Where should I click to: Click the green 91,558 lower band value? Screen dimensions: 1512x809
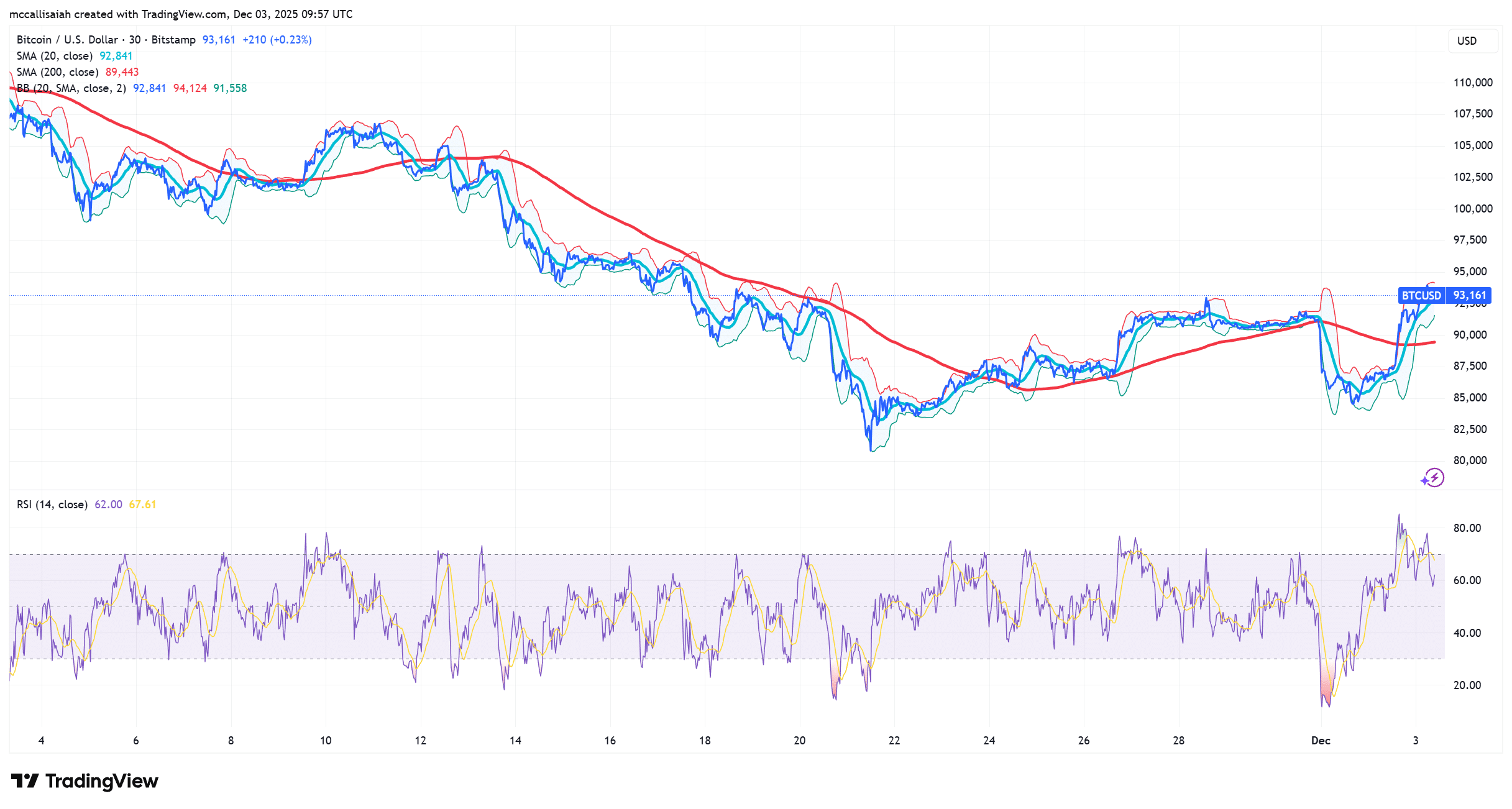point(230,88)
